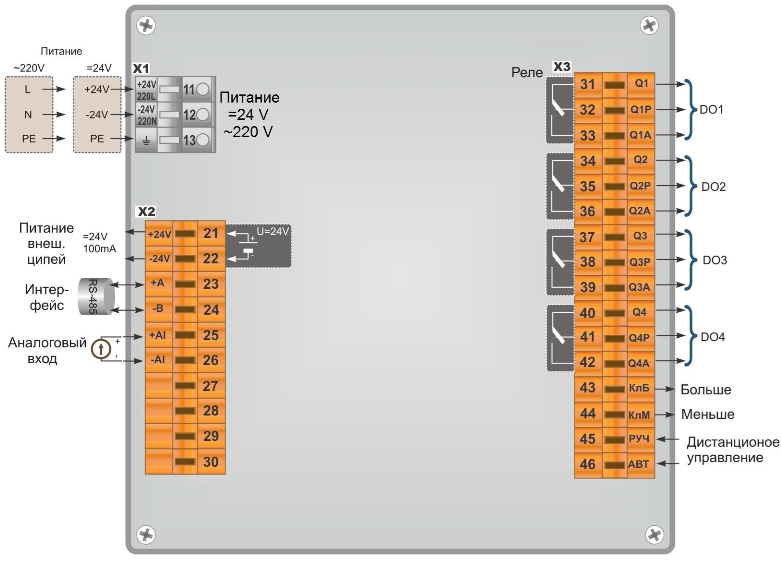
Task: Click the ground symbol on terminal 13
Action: tap(146, 141)
